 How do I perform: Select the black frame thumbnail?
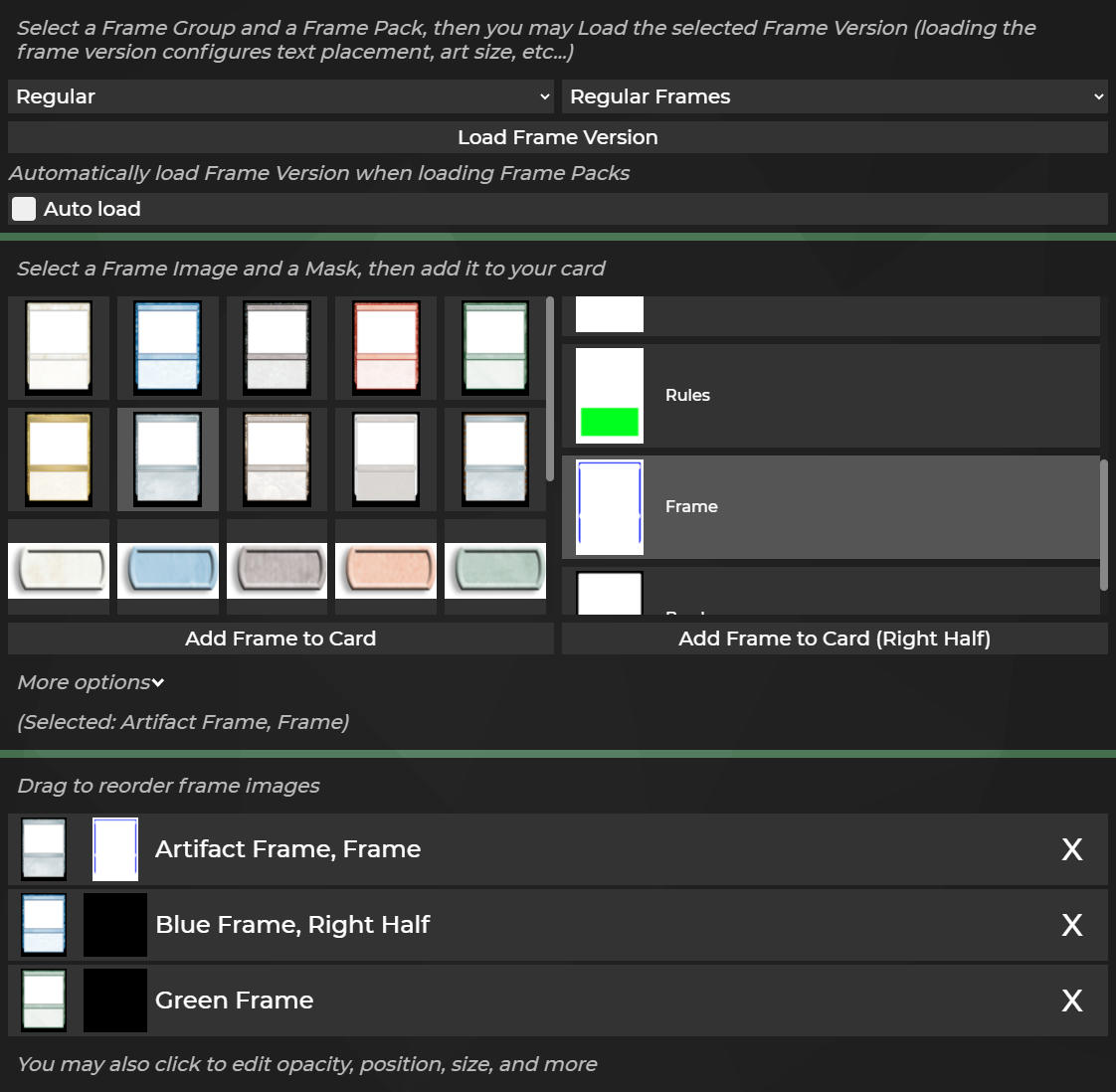click(277, 348)
